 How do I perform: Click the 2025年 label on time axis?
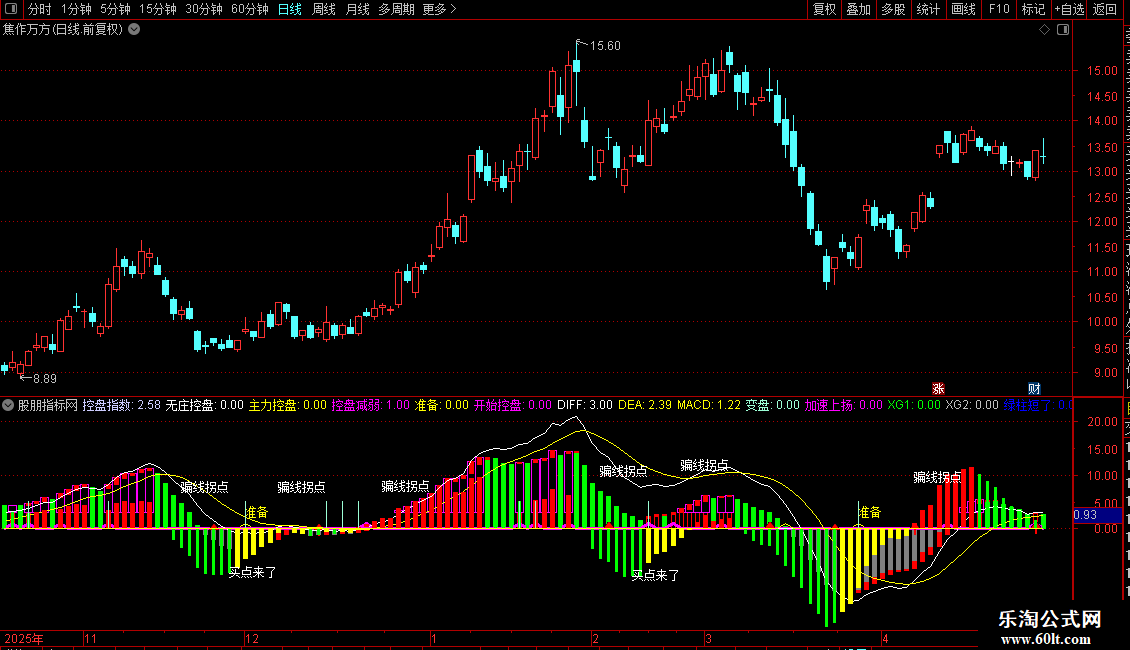tap(24, 638)
